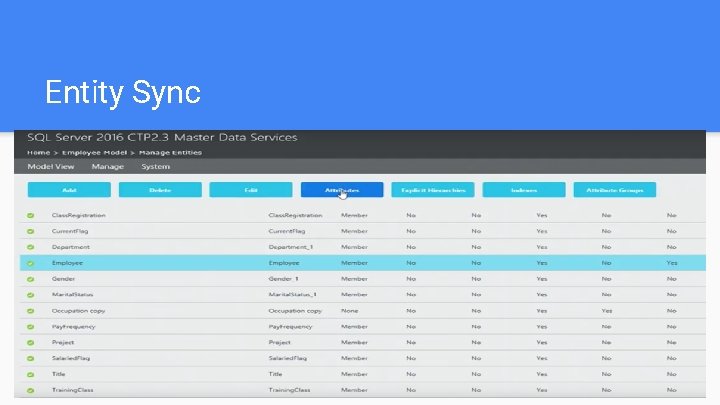Screen dimensions: 720x405
Task: Click the Edit entity button
Action: pyautogui.click(x=251, y=190)
